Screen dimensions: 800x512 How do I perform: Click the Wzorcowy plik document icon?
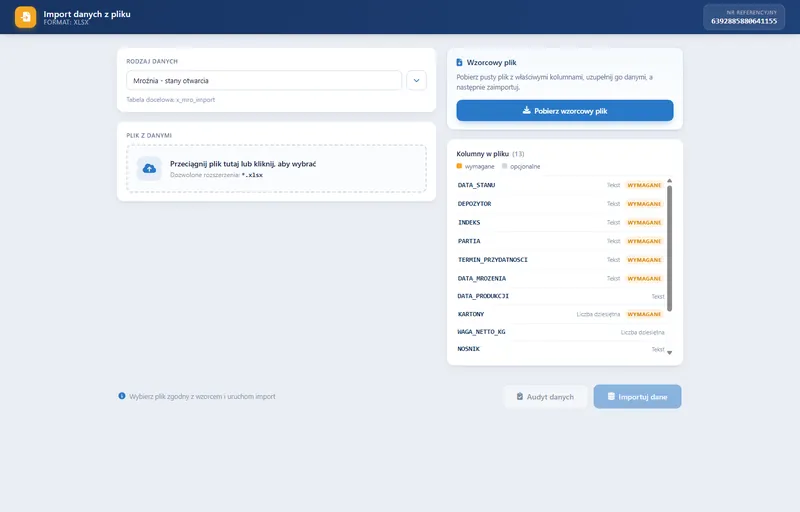pos(459,62)
